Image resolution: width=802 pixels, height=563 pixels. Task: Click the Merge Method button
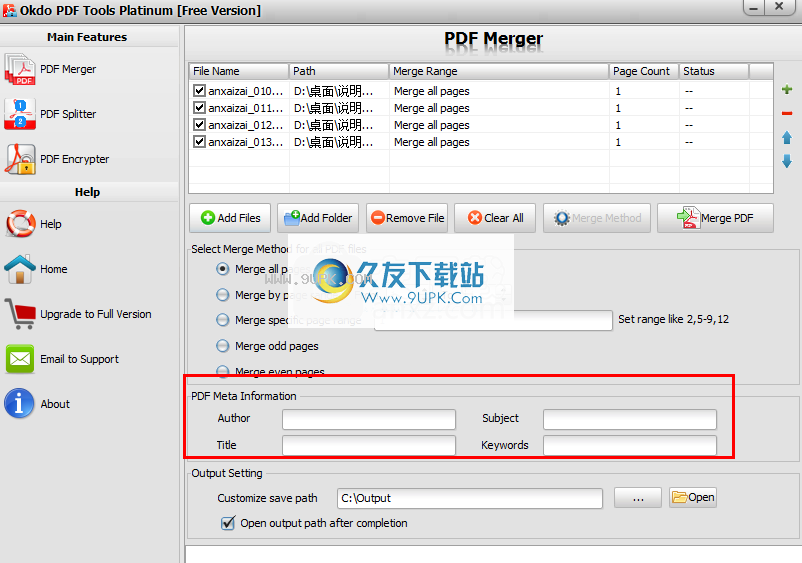click(597, 218)
